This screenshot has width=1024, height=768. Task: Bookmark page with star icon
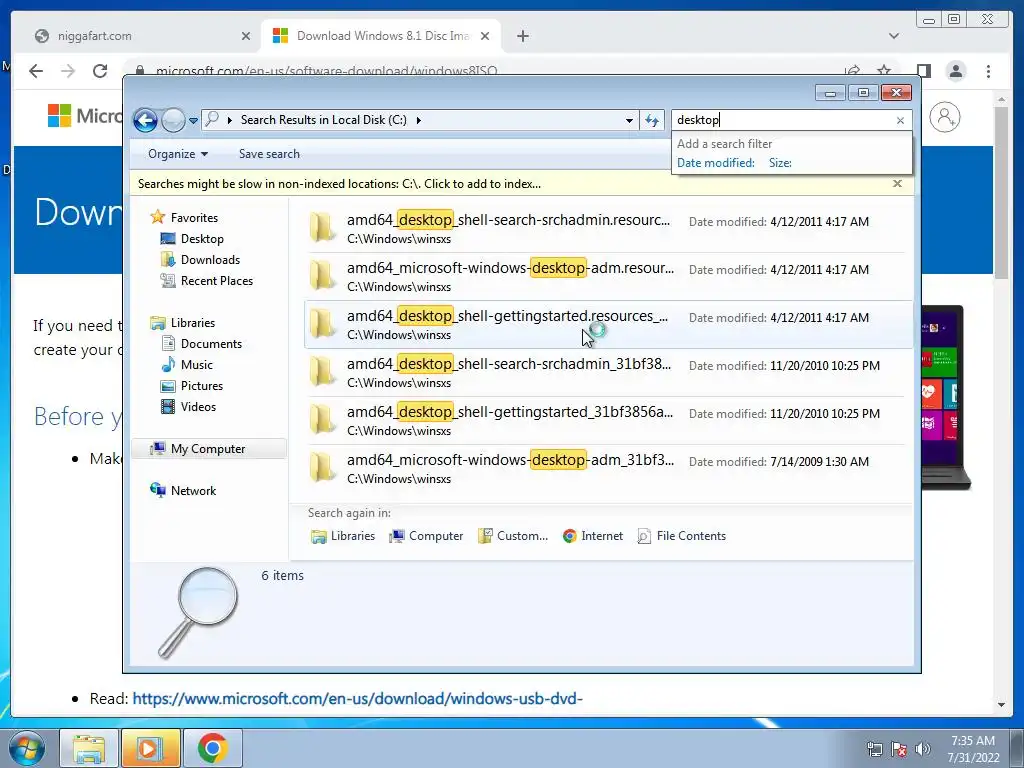click(884, 70)
